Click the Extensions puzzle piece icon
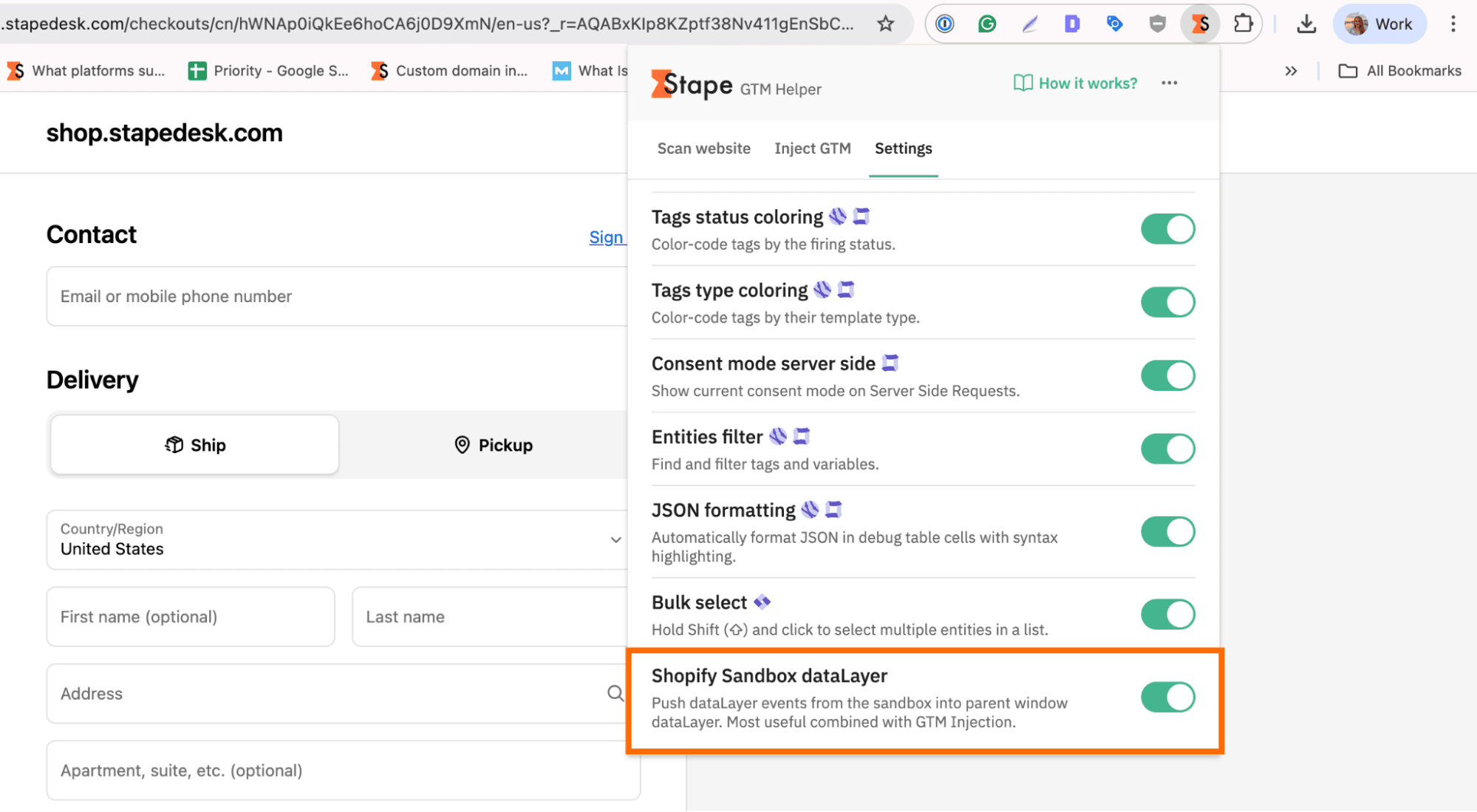This screenshot has height=812, width=1477. click(x=1244, y=23)
